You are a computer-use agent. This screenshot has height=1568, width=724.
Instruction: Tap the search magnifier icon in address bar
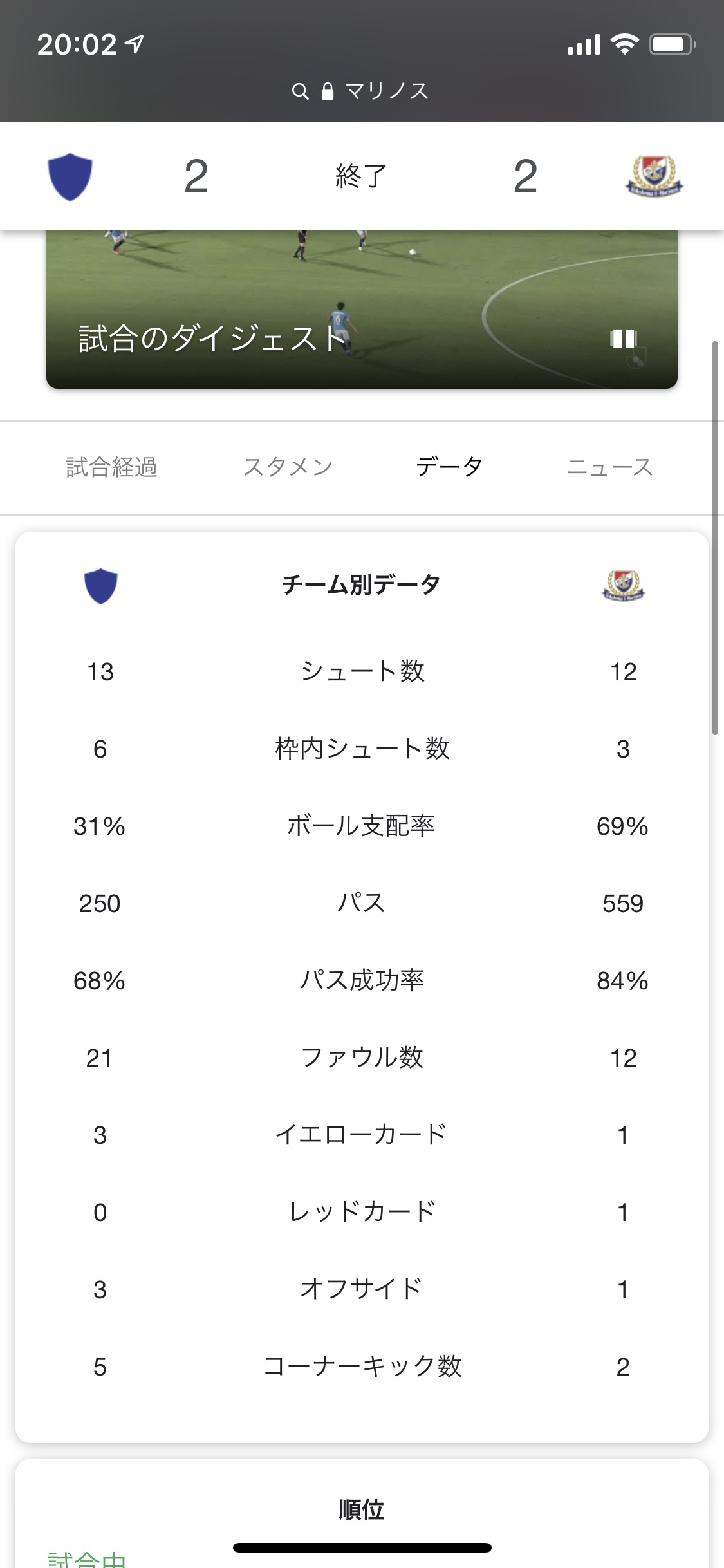pos(300,91)
